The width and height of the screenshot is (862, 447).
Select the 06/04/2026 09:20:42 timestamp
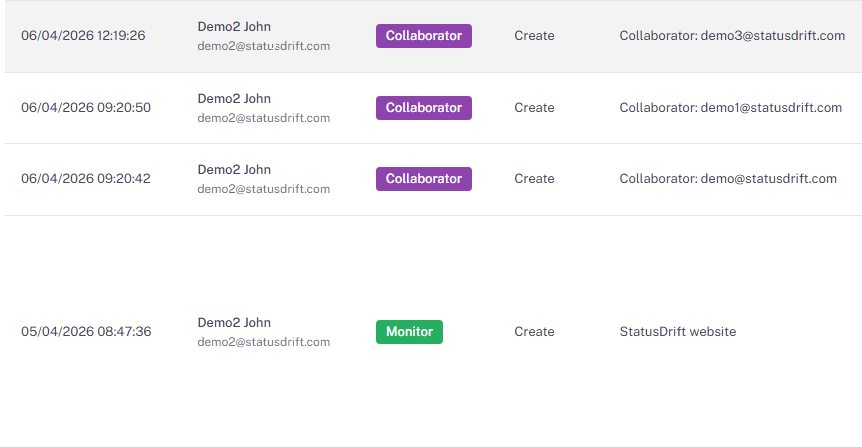pos(86,179)
